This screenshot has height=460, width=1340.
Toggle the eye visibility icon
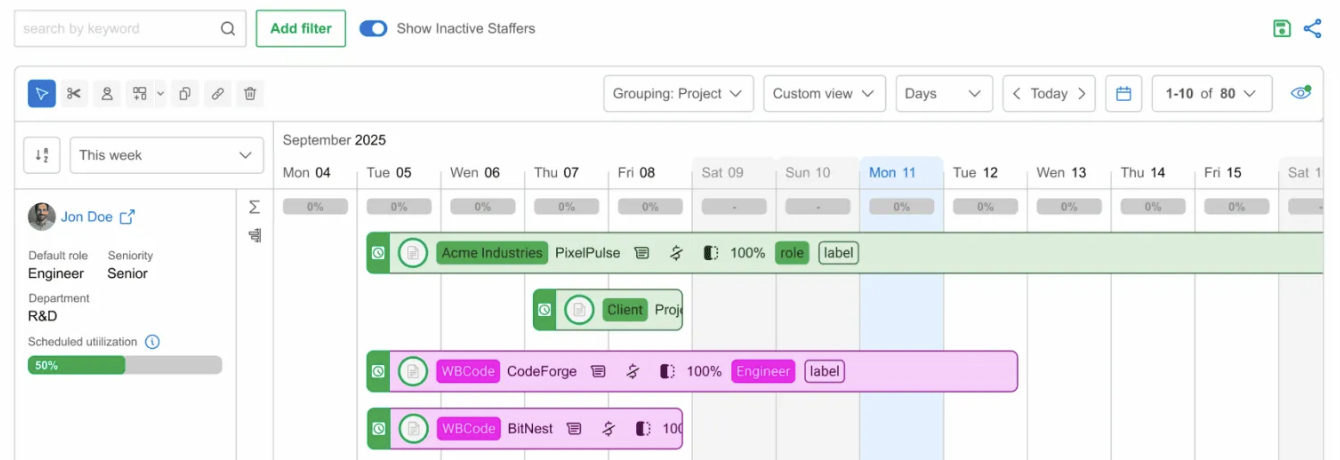[x=1300, y=93]
